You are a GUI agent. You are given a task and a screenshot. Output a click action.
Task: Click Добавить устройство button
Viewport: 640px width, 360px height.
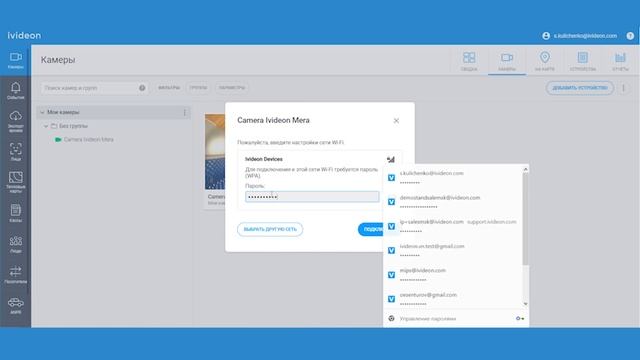580,88
